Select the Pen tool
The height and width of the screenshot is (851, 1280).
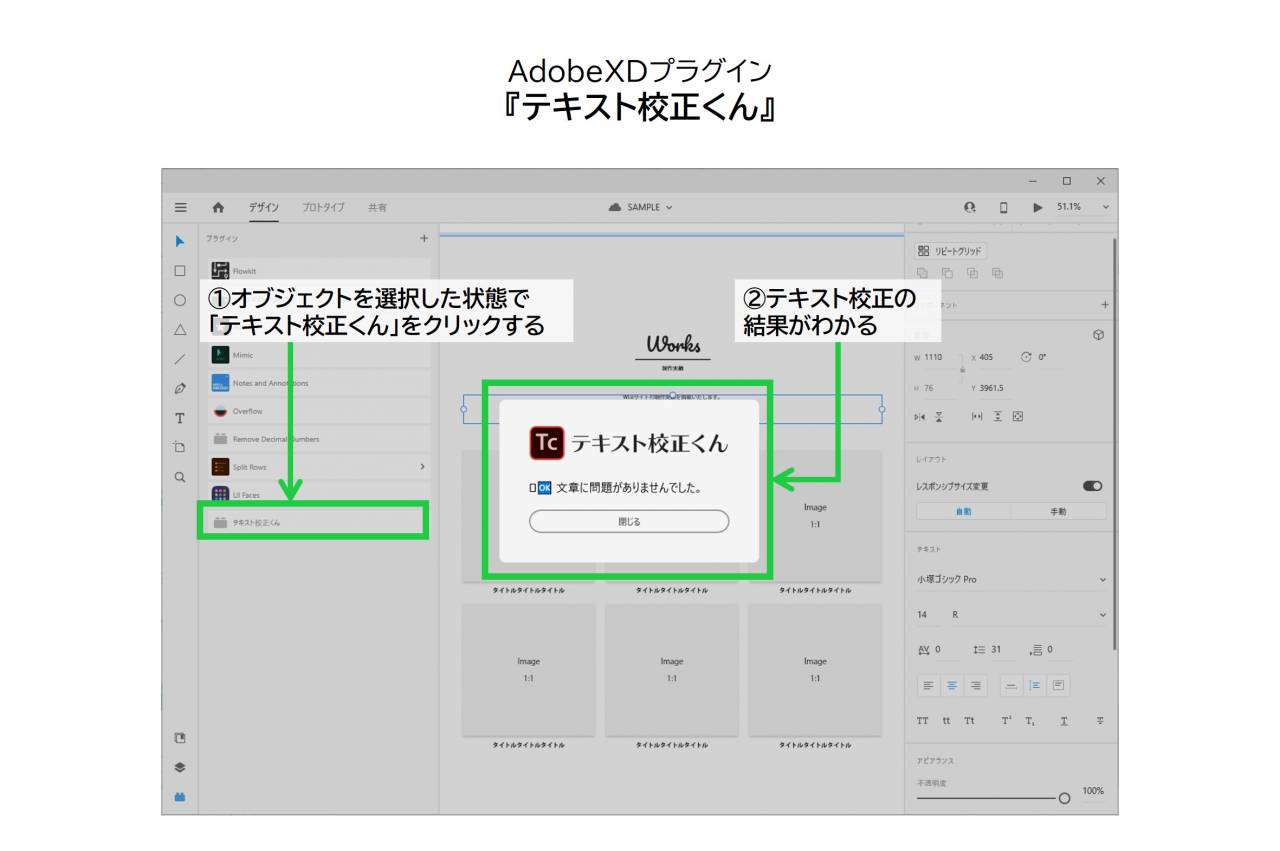click(x=180, y=388)
